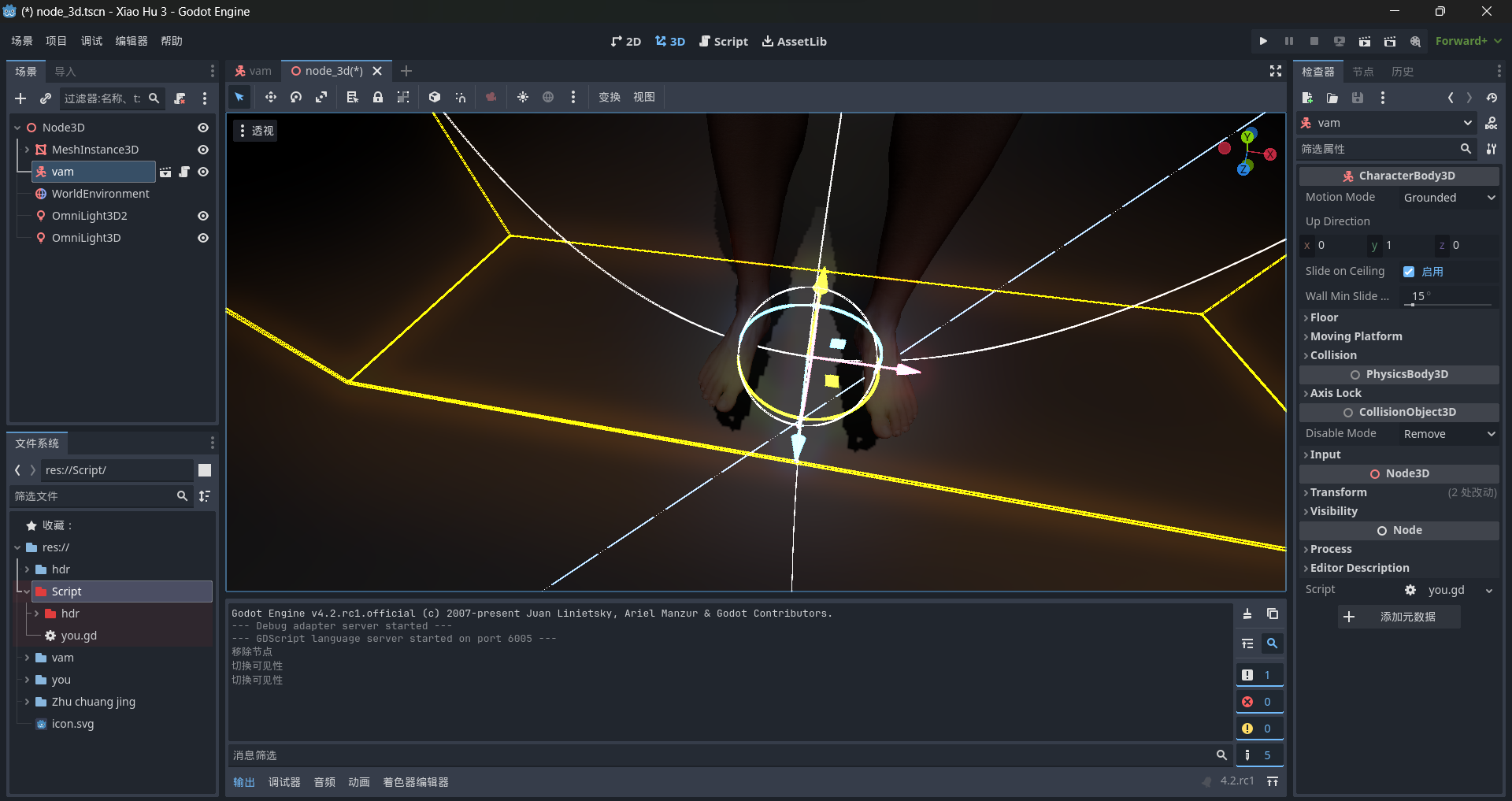Toggle preview sunlight with the sun icon
Screen dimensions: 1512x801
pos(523,97)
